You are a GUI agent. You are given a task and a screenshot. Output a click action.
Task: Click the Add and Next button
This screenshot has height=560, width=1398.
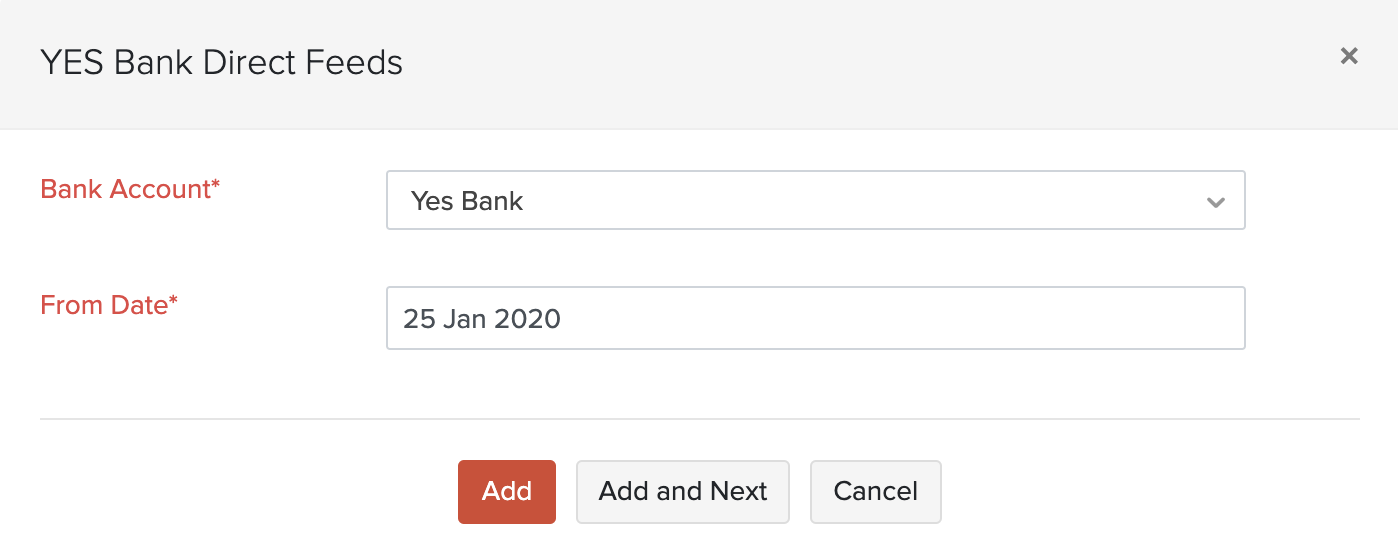(683, 491)
